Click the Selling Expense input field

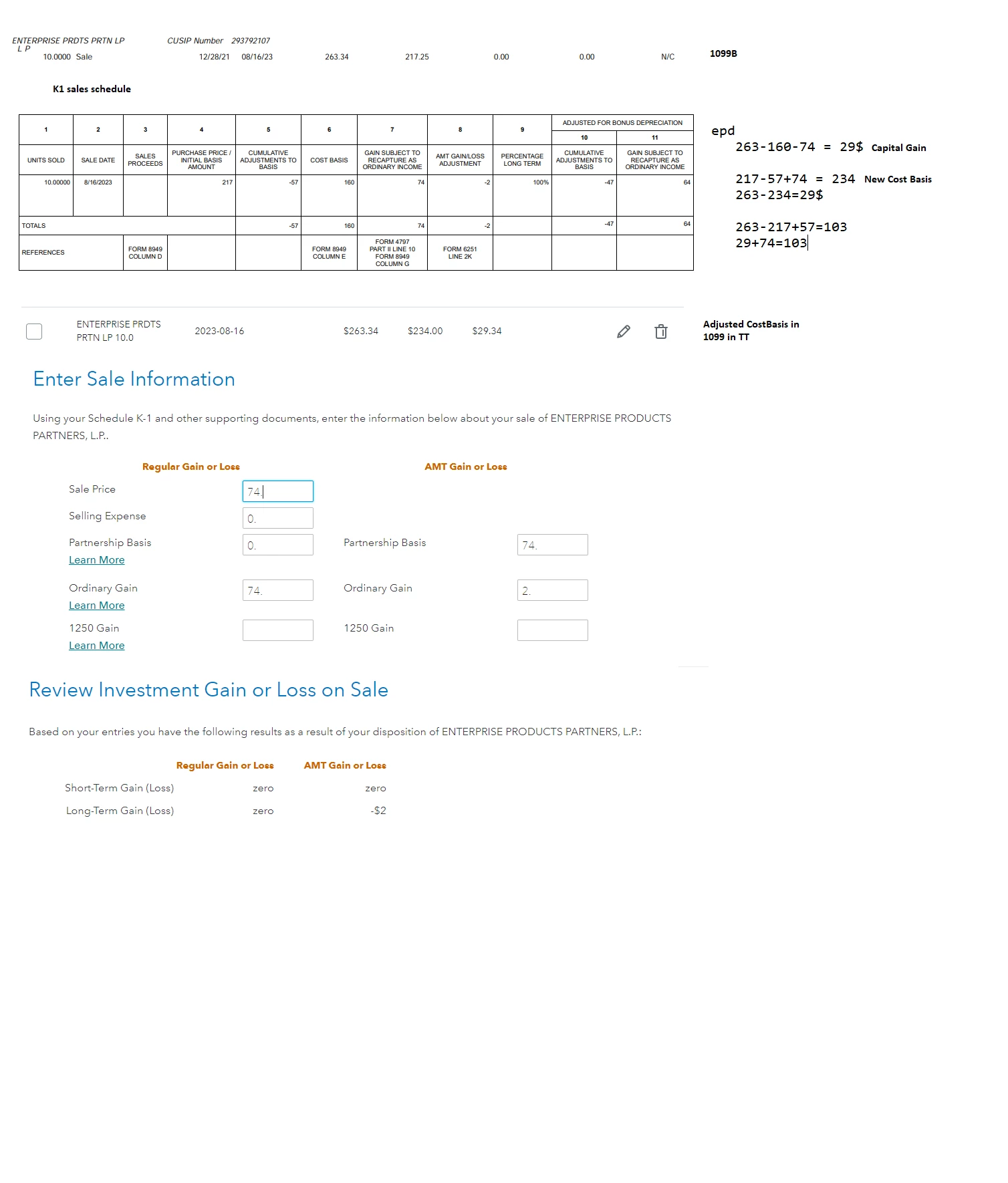click(x=277, y=518)
